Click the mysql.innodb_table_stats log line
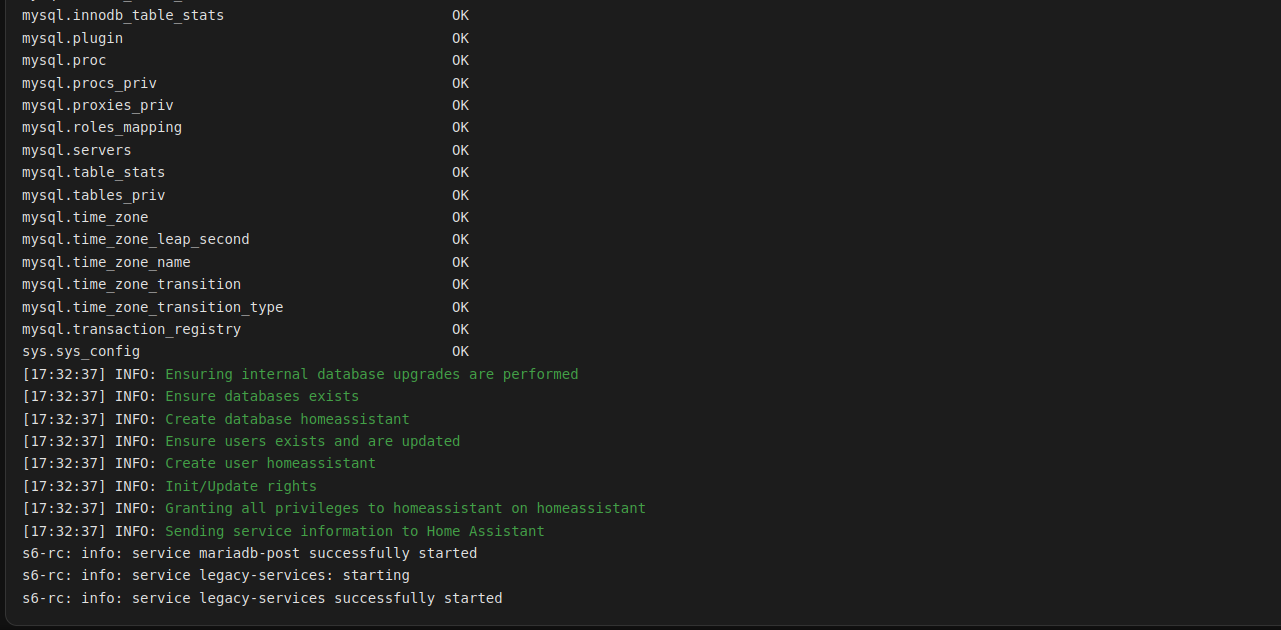This screenshot has width=1281, height=630. (123, 16)
